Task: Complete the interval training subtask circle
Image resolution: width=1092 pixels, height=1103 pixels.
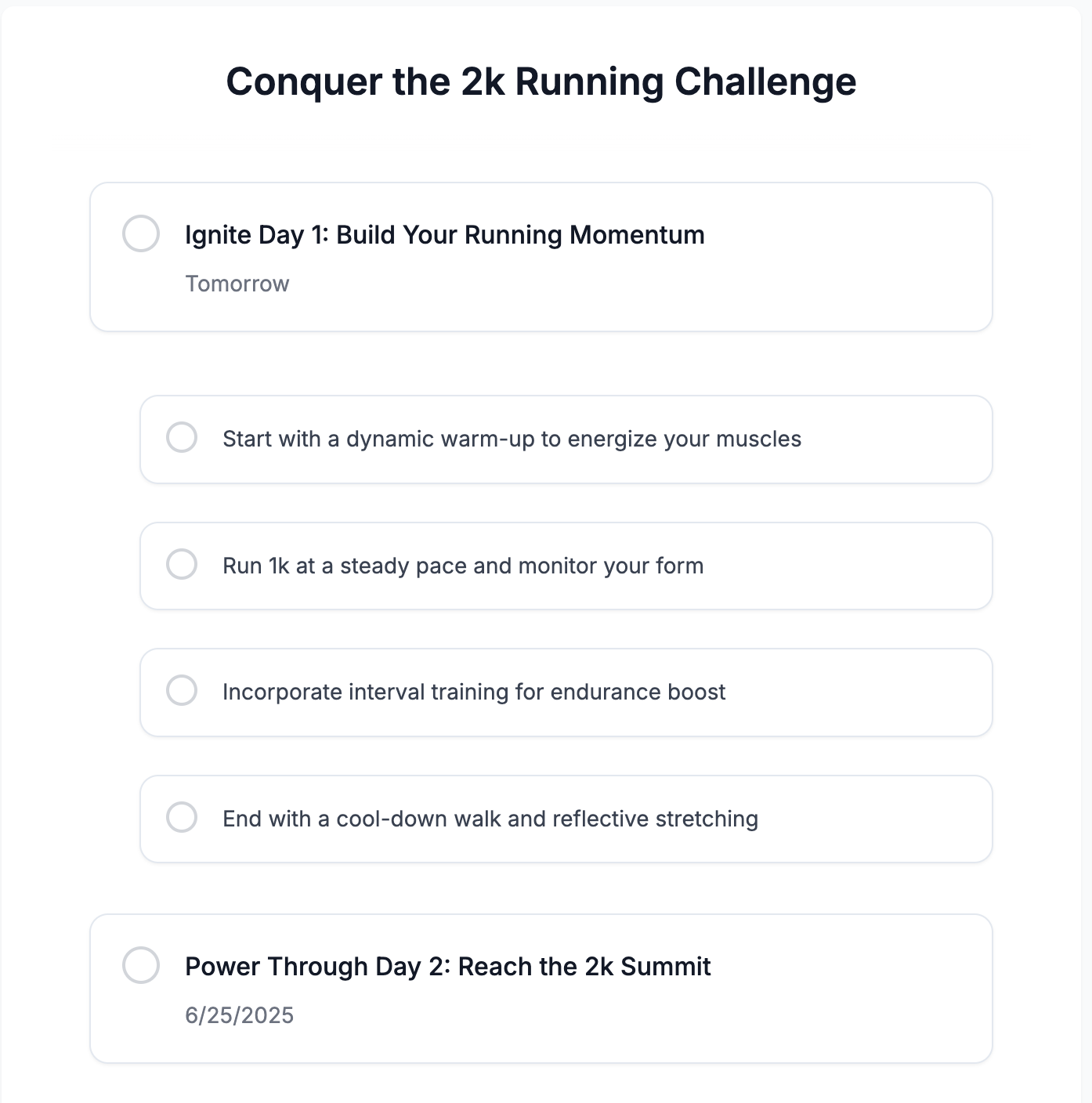Action: click(x=182, y=690)
